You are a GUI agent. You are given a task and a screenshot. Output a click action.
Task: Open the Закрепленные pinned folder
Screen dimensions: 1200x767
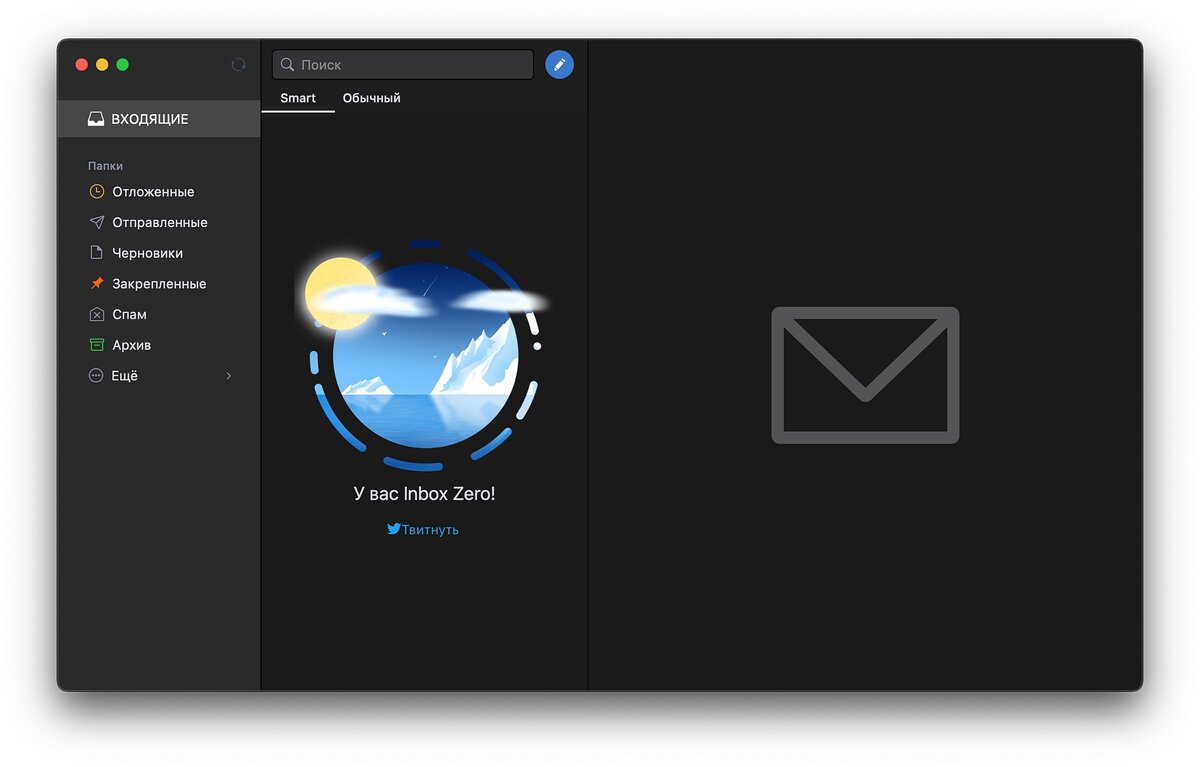pyautogui.click(x=159, y=283)
